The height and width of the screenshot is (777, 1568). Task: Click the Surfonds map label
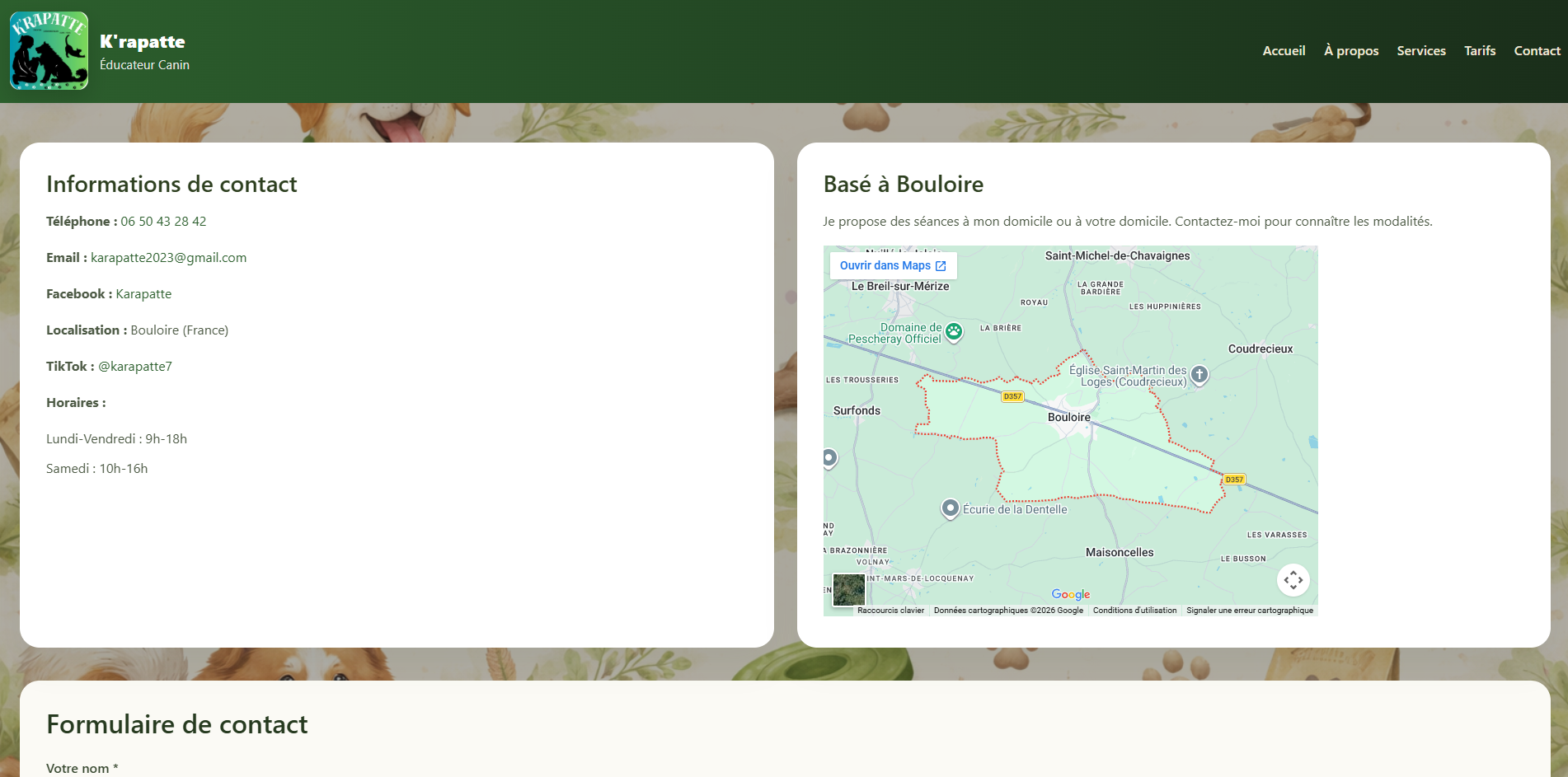click(x=857, y=410)
